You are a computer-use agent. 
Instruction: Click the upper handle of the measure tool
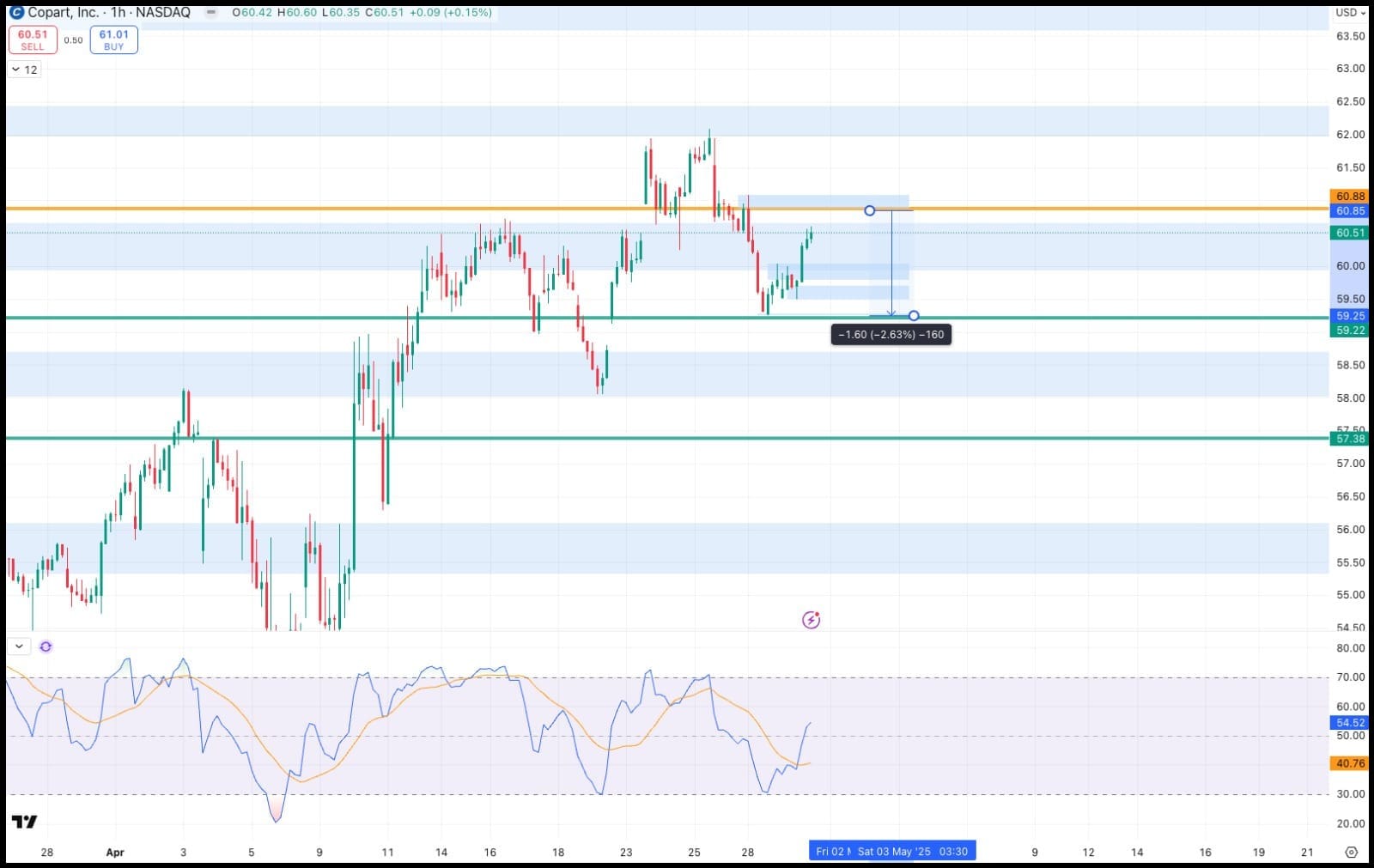click(x=870, y=210)
